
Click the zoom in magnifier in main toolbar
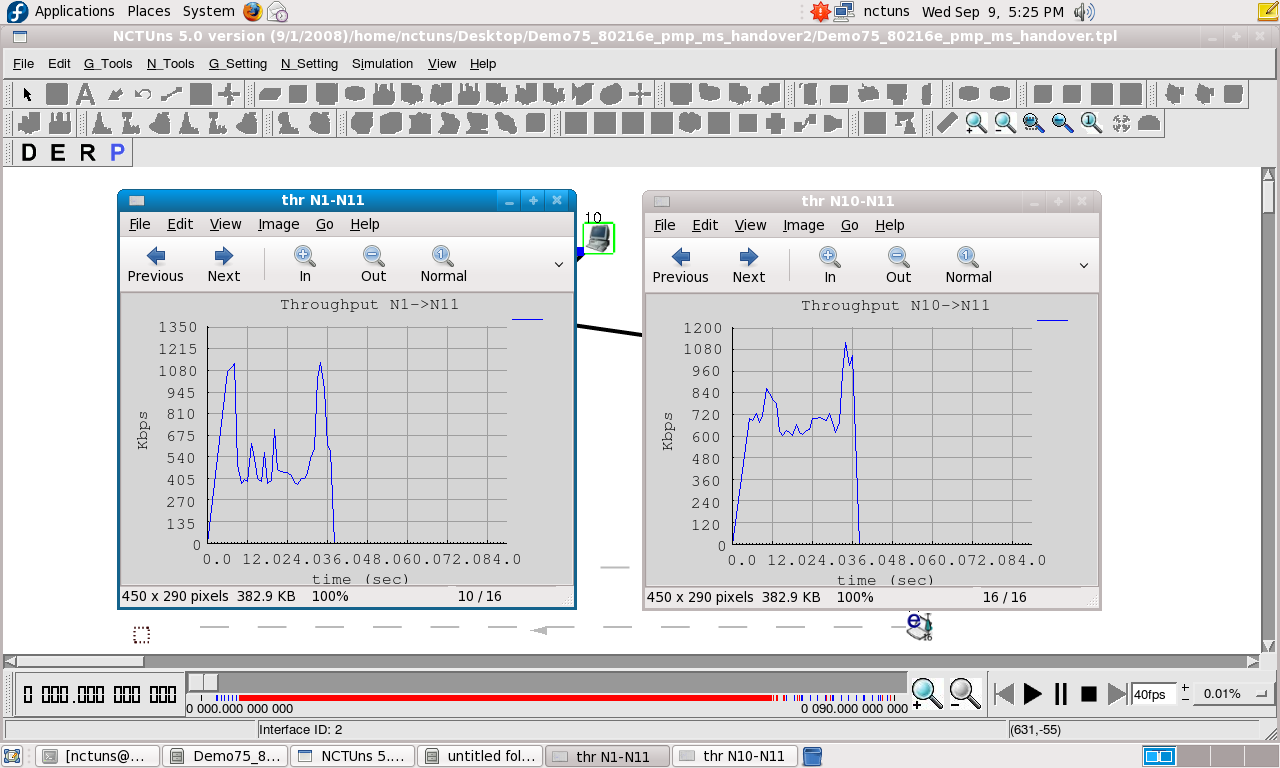click(976, 123)
